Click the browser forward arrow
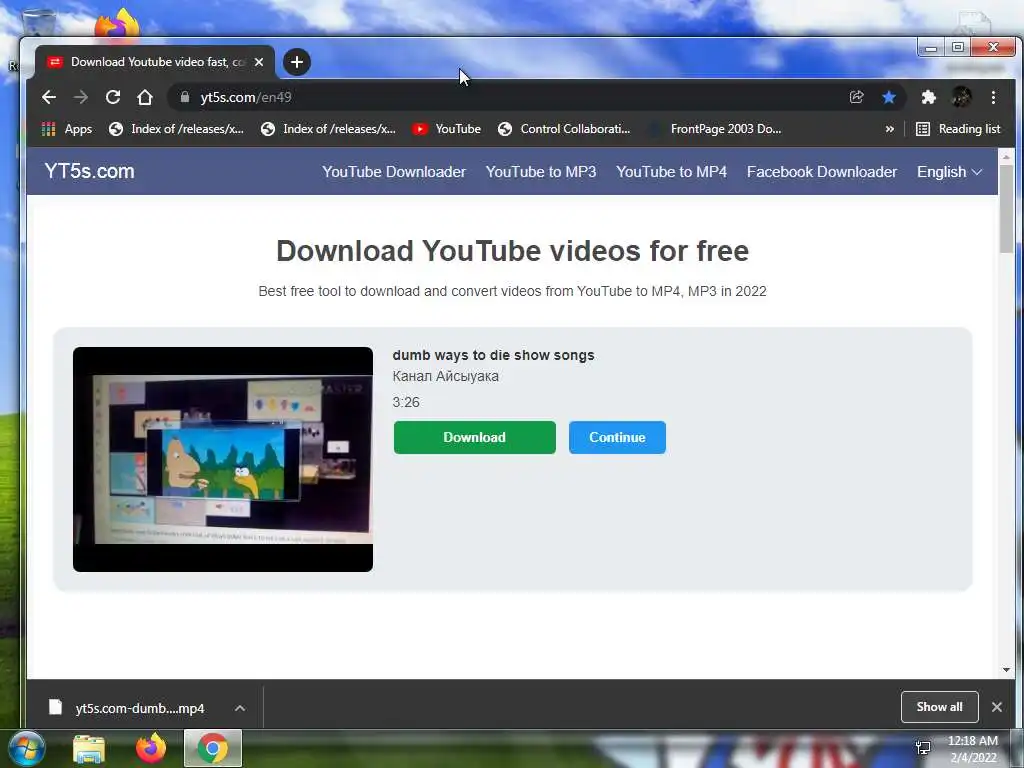 click(x=81, y=97)
